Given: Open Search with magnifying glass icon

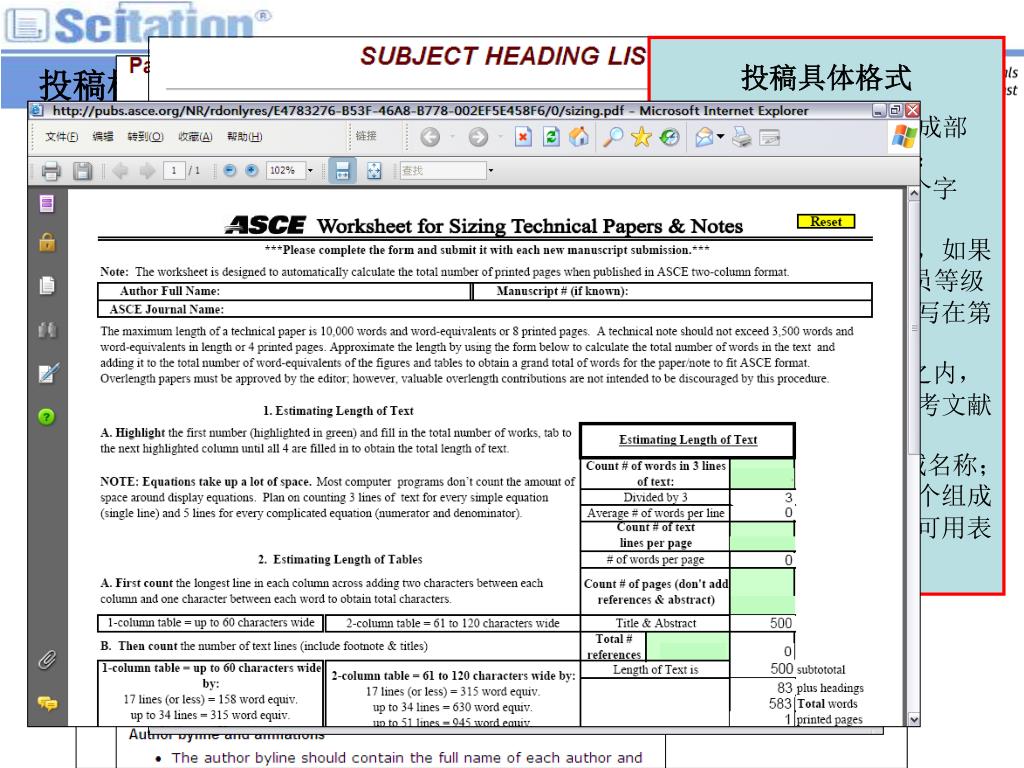Looking at the screenshot, I should (613, 136).
